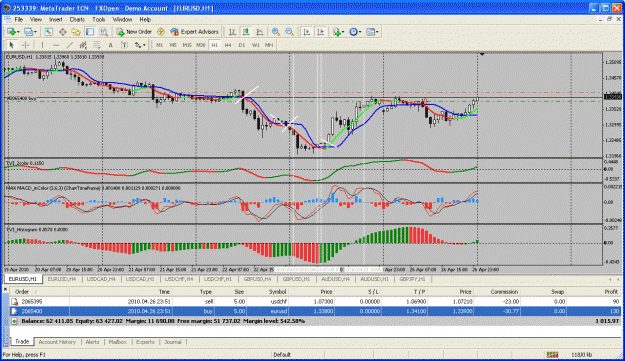625x361 pixels.
Task: Switch to M1 timeframe
Action: (159, 45)
